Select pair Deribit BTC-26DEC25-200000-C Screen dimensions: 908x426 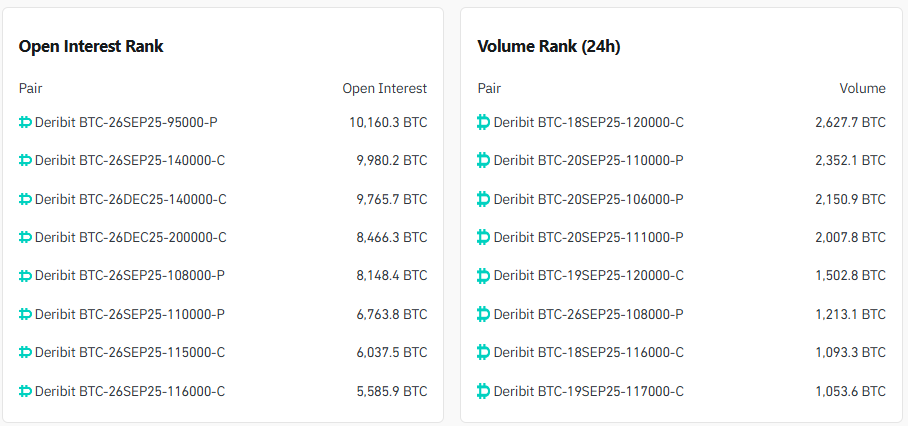coord(131,237)
